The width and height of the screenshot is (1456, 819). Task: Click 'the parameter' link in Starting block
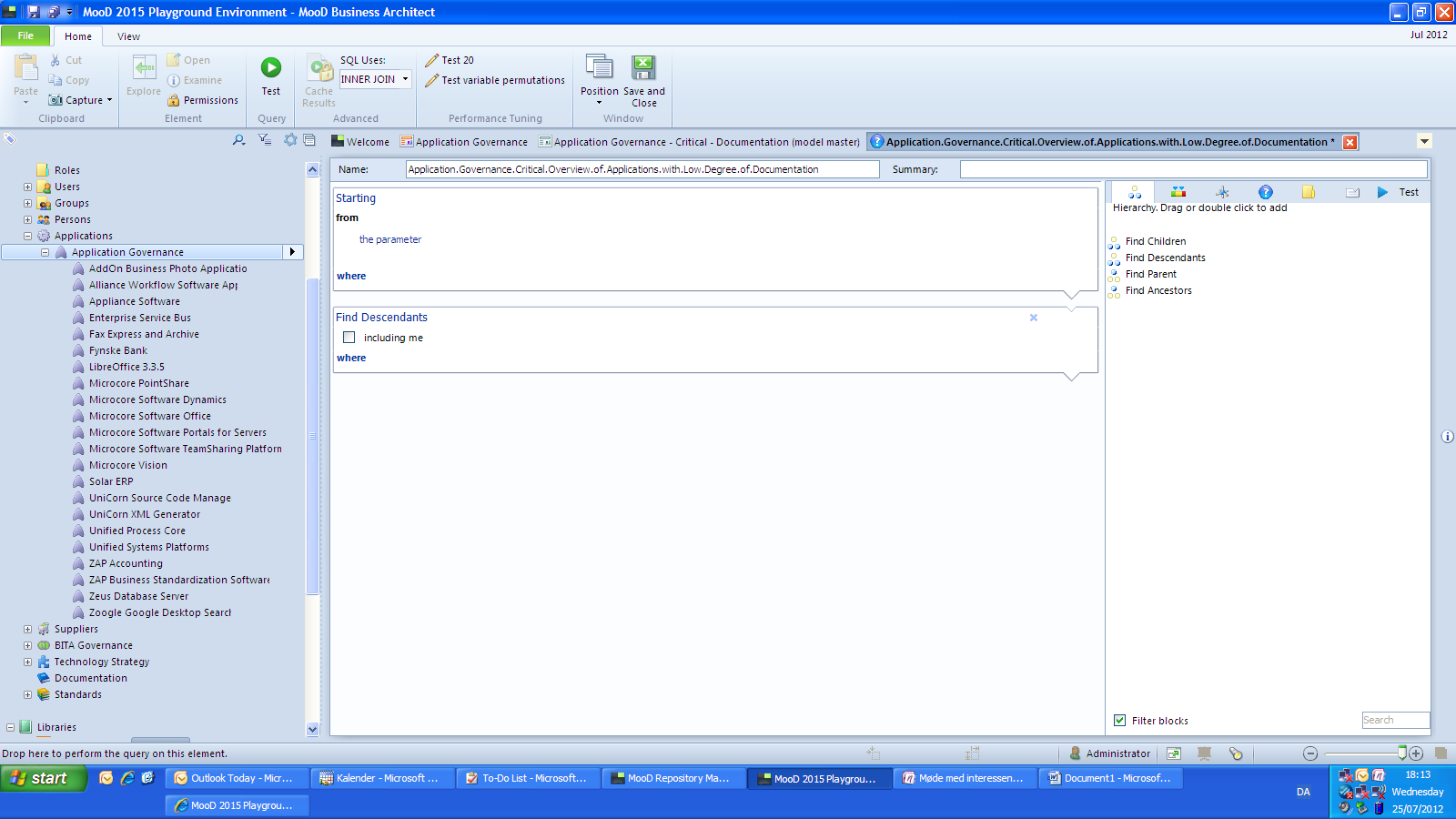[x=390, y=239]
